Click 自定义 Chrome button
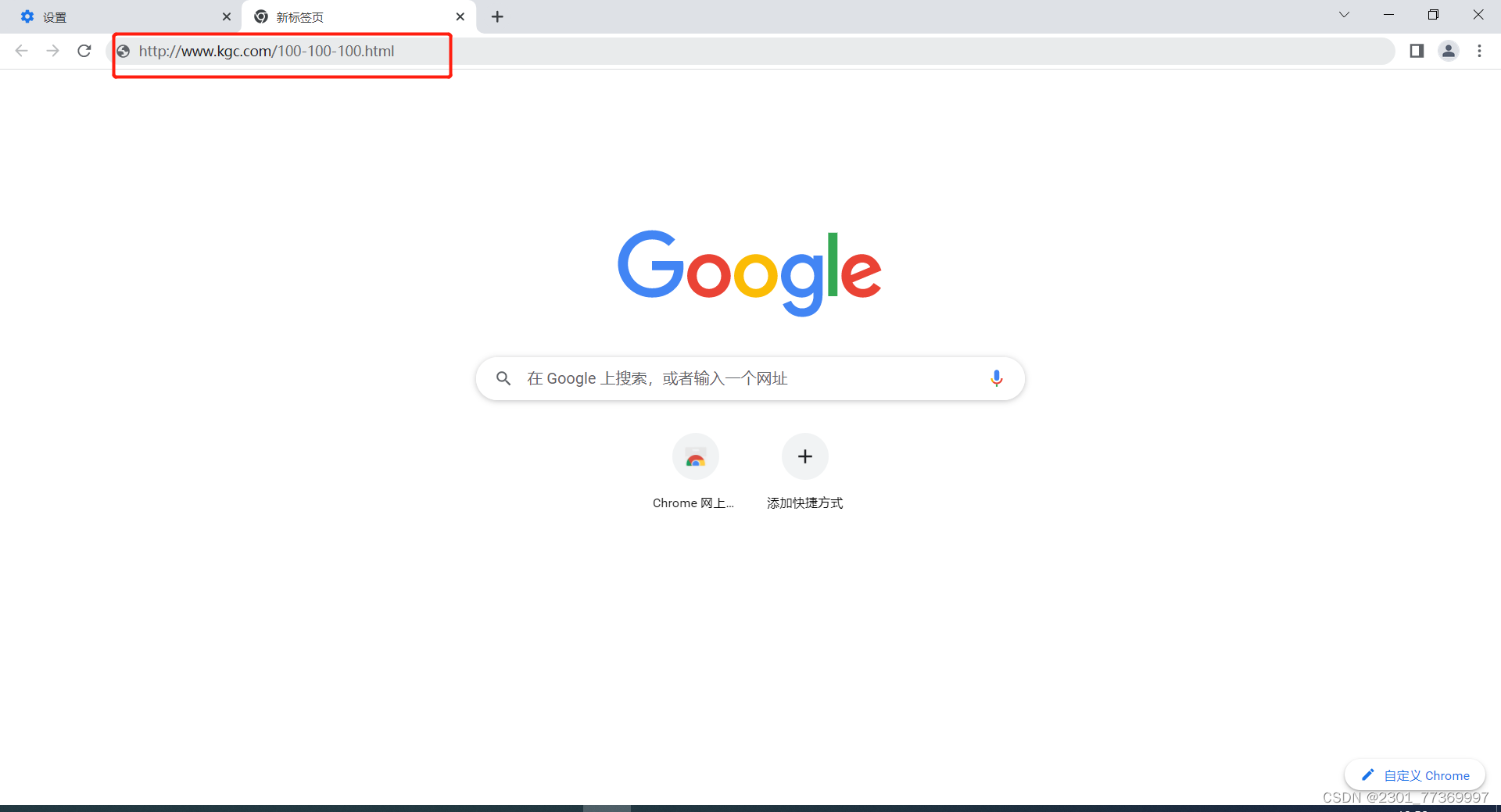1501x812 pixels. [1415, 775]
